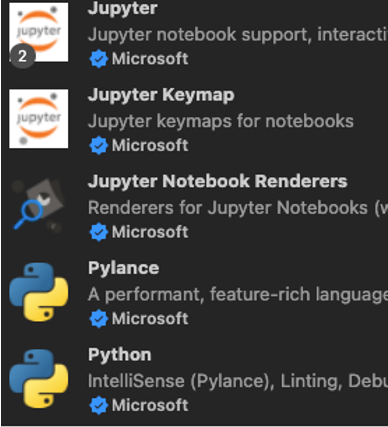The width and height of the screenshot is (388, 427).
Task: Click 'Renderers for Jupyter Notebooks' description
Action: 238,208
